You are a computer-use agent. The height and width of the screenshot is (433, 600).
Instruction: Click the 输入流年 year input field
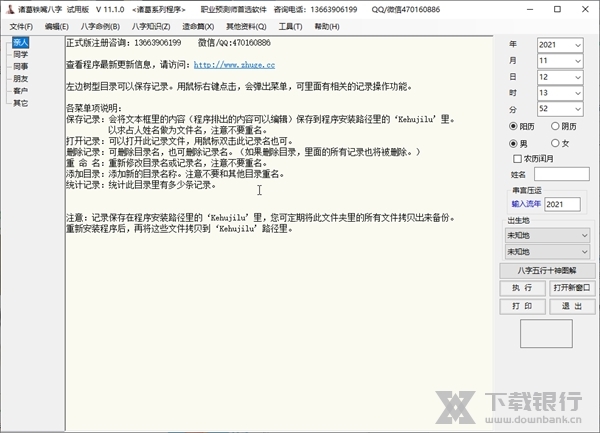tap(562, 204)
